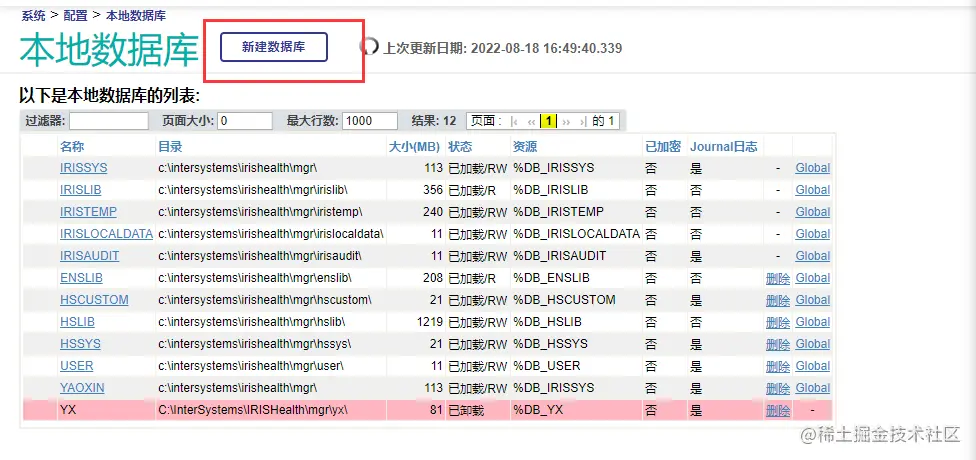
Task: Select status cell 已卸载
Action: click(x=466, y=410)
